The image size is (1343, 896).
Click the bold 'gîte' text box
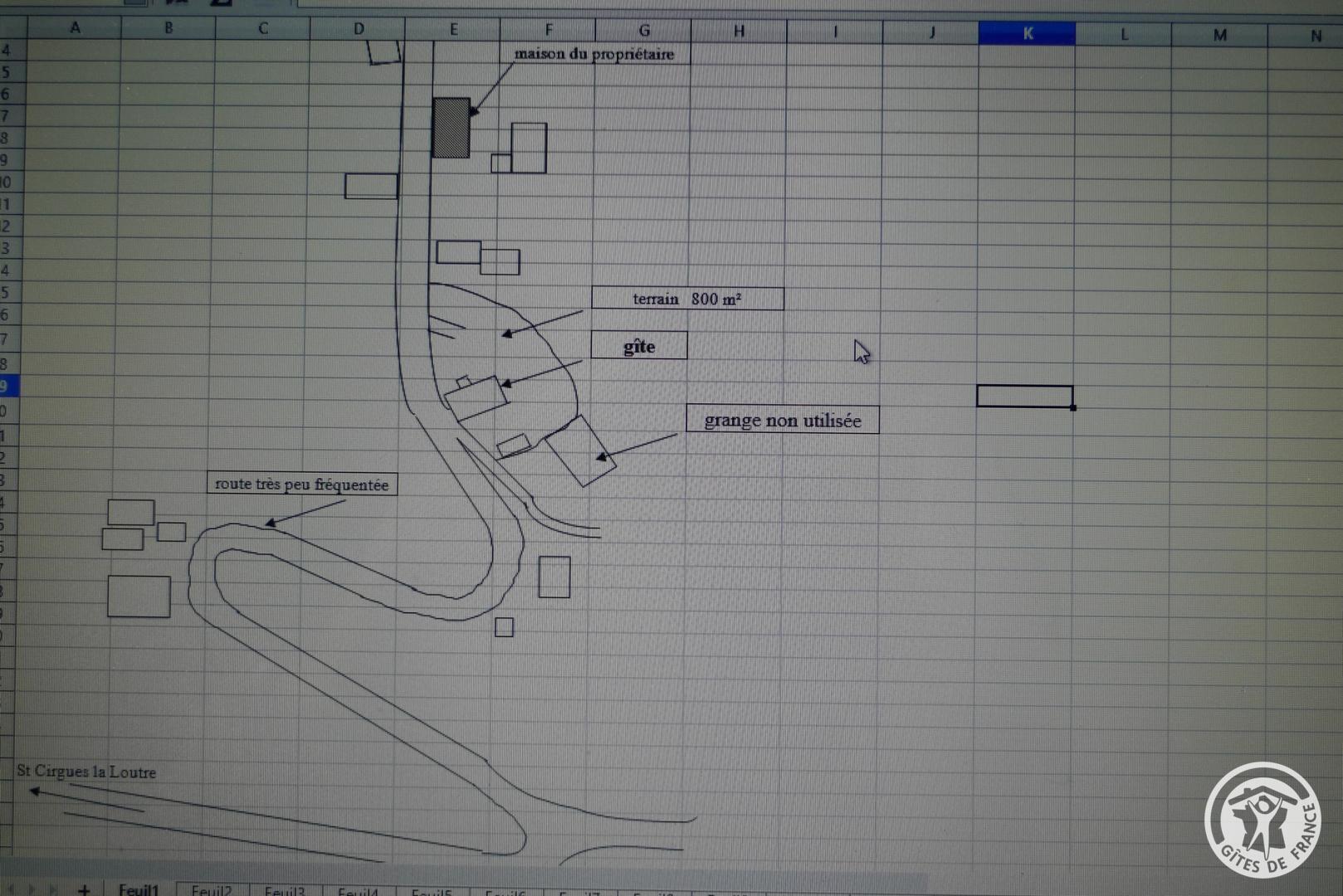tap(639, 346)
